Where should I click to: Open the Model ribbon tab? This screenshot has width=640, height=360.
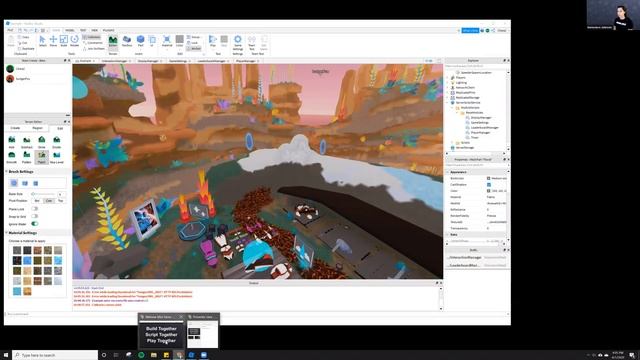pyautogui.click(x=70, y=30)
